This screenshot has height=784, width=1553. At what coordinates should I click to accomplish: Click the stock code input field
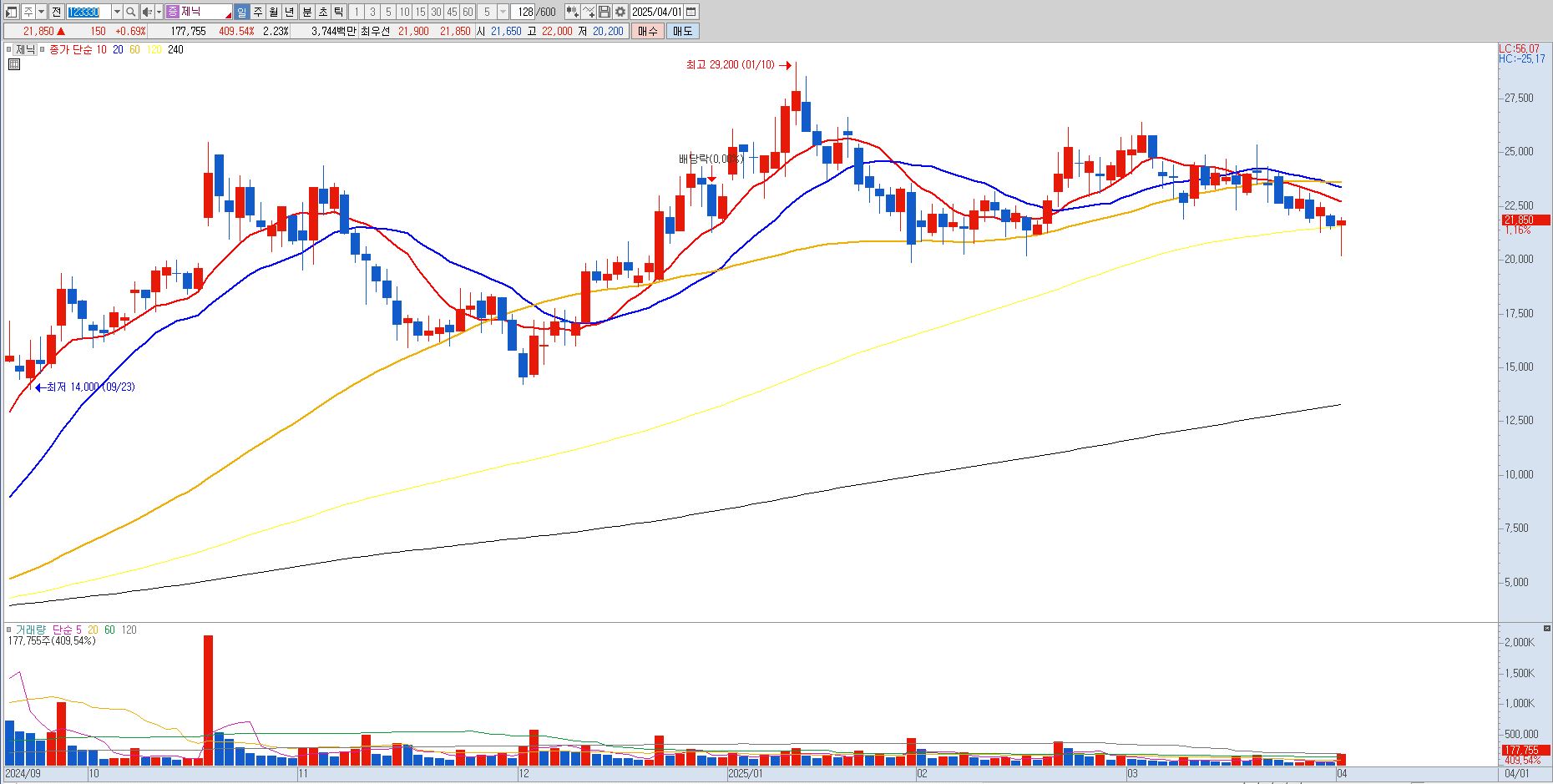(x=88, y=12)
